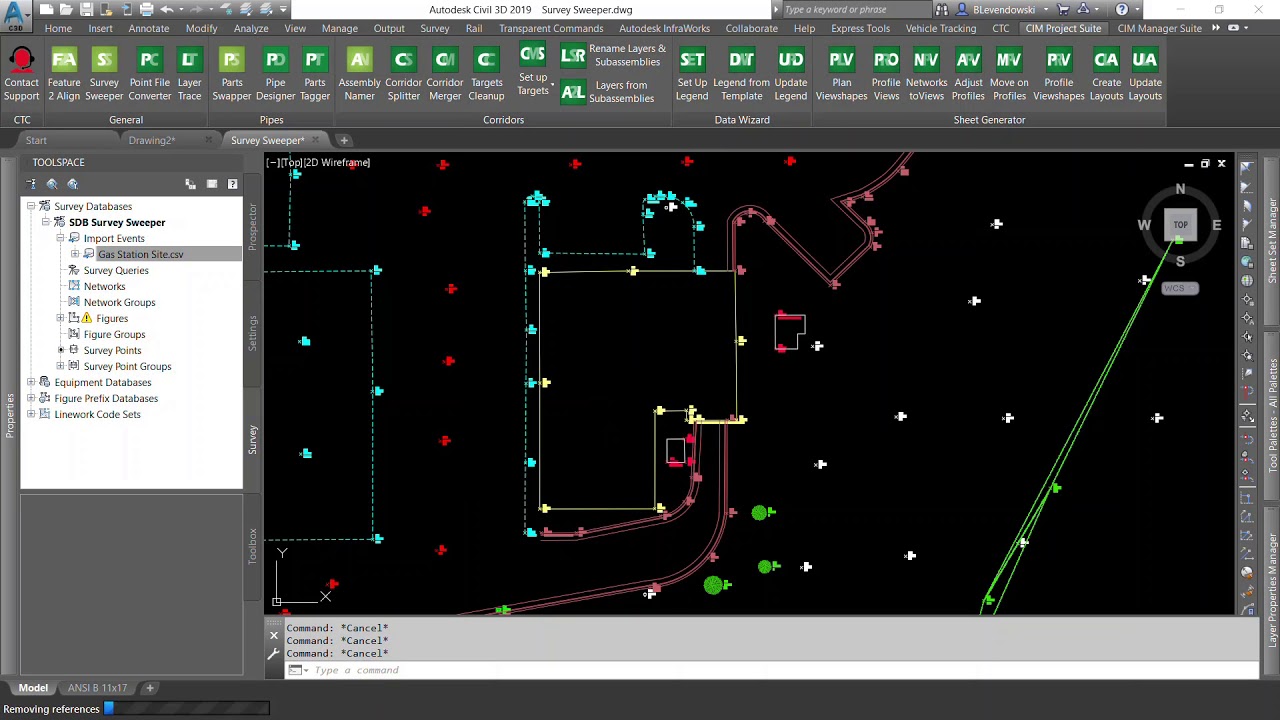Click Rename Layers & Subassemblies
1280x720 pixels.
coord(614,55)
